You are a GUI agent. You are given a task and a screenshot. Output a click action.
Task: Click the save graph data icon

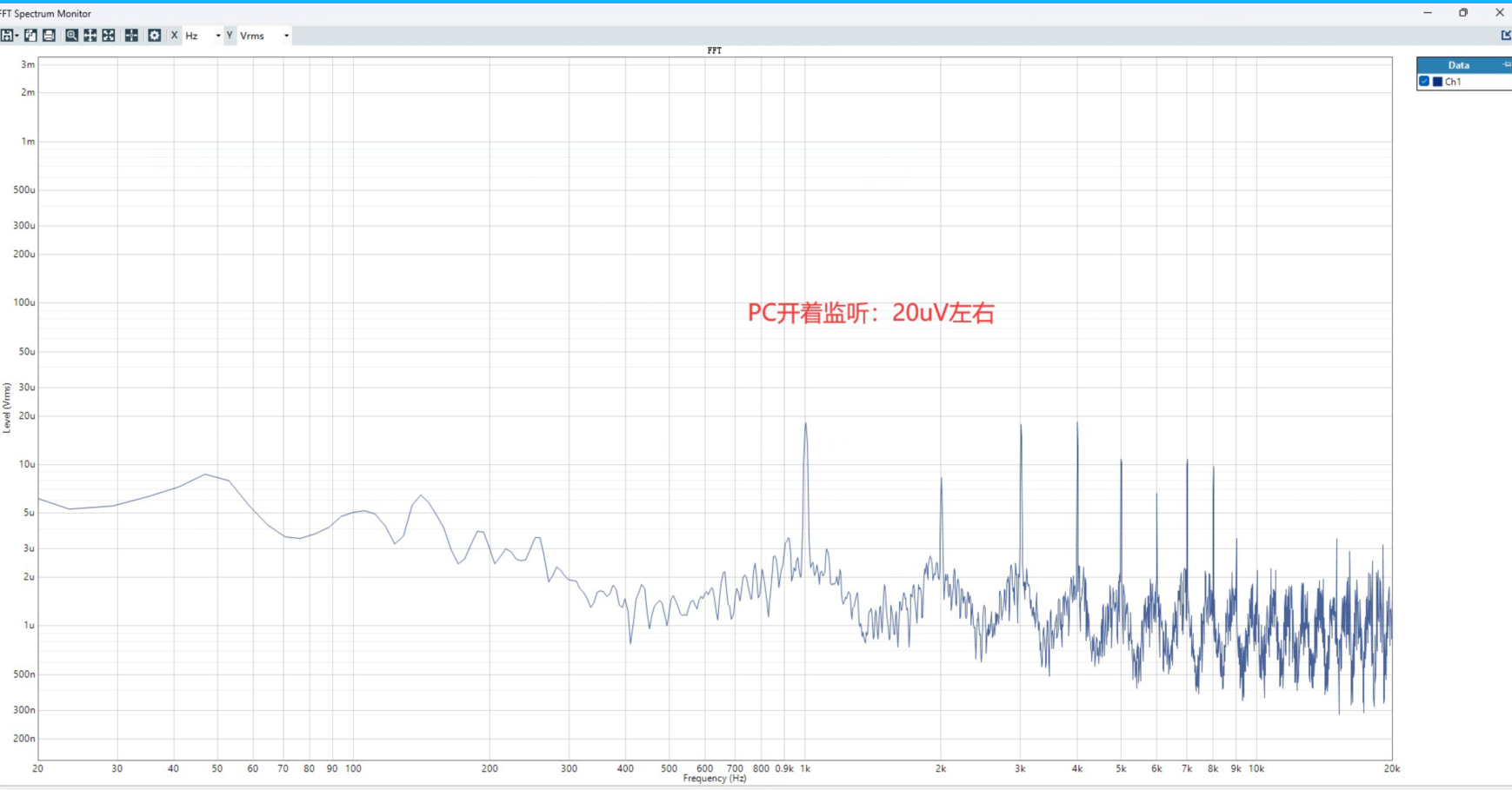click(x=7, y=36)
